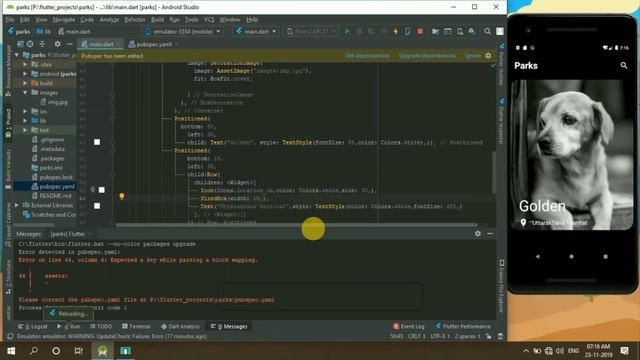Click the Upgrade dependencies link
The width and height of the screenshot is (640, 360).
click(x=427, y=56)
